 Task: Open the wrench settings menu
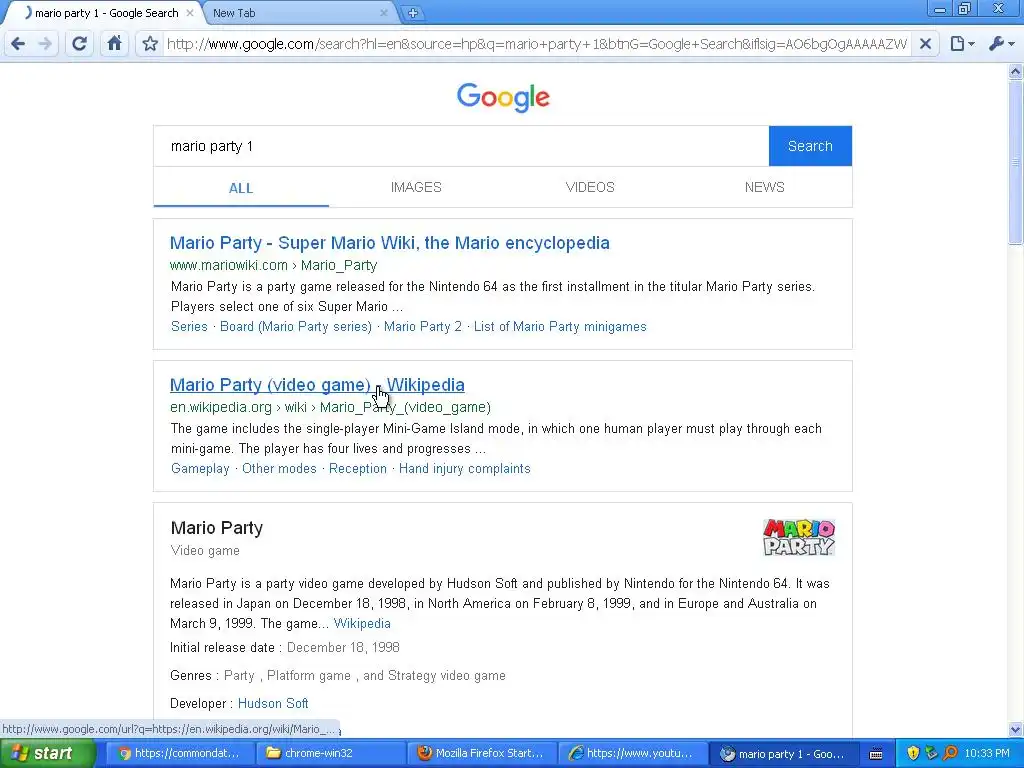[x=1002, y=44]
